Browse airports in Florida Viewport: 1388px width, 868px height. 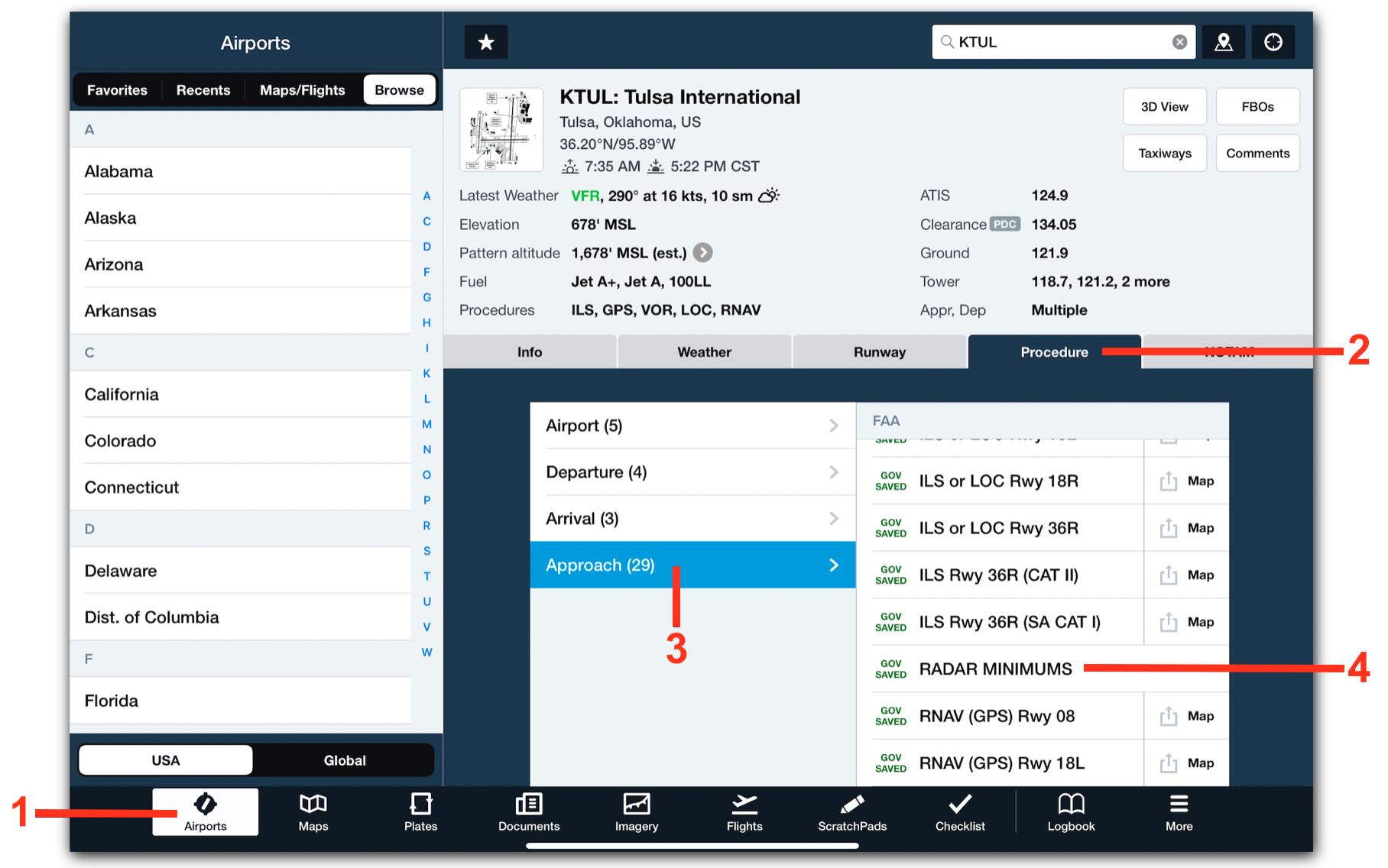pyautogui.click(x=241, y=701)
